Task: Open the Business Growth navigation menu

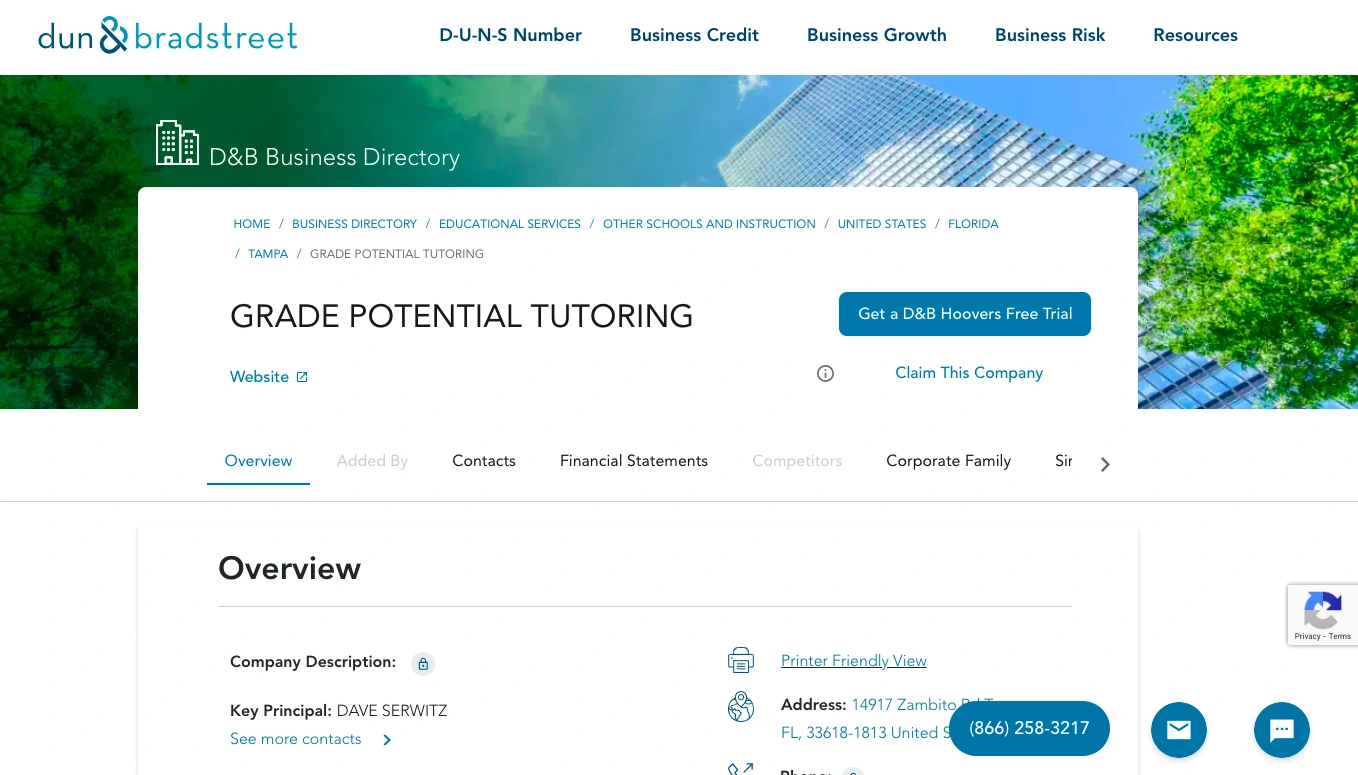Action: (876, 35)
